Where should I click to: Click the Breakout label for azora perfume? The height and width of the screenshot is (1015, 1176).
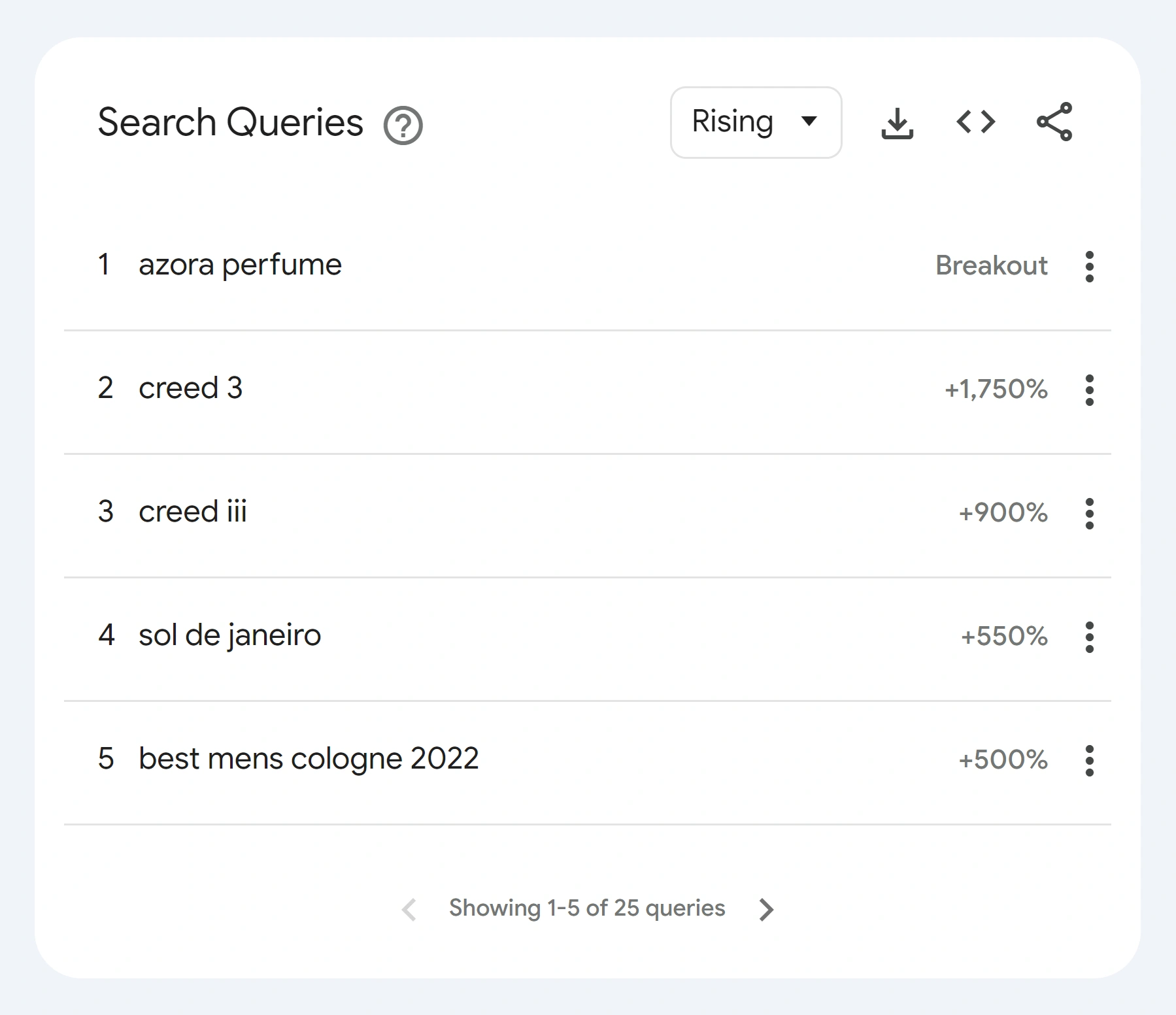[991, 266]
